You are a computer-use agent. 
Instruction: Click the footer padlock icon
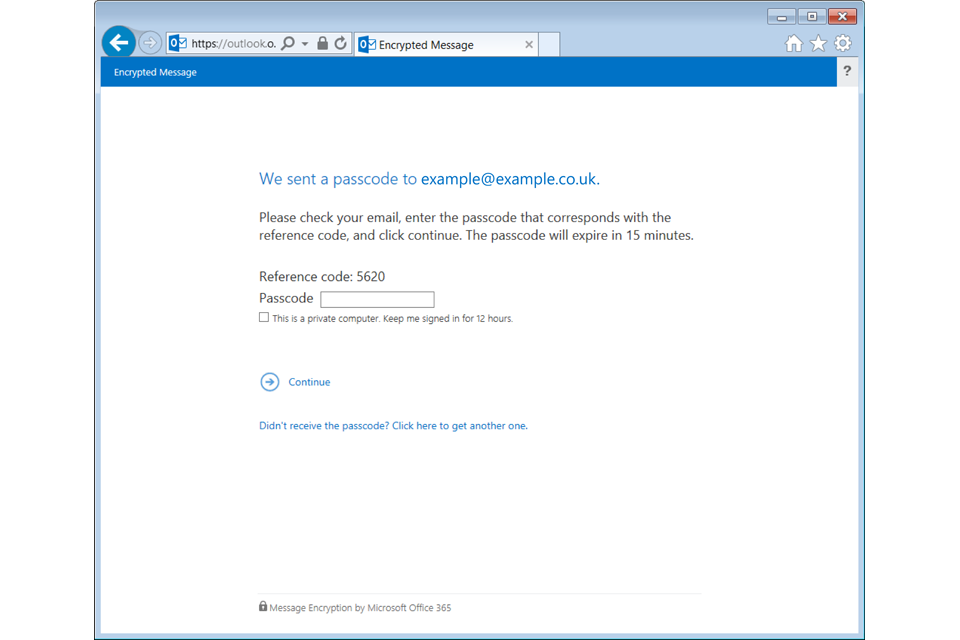coord(263,606)
